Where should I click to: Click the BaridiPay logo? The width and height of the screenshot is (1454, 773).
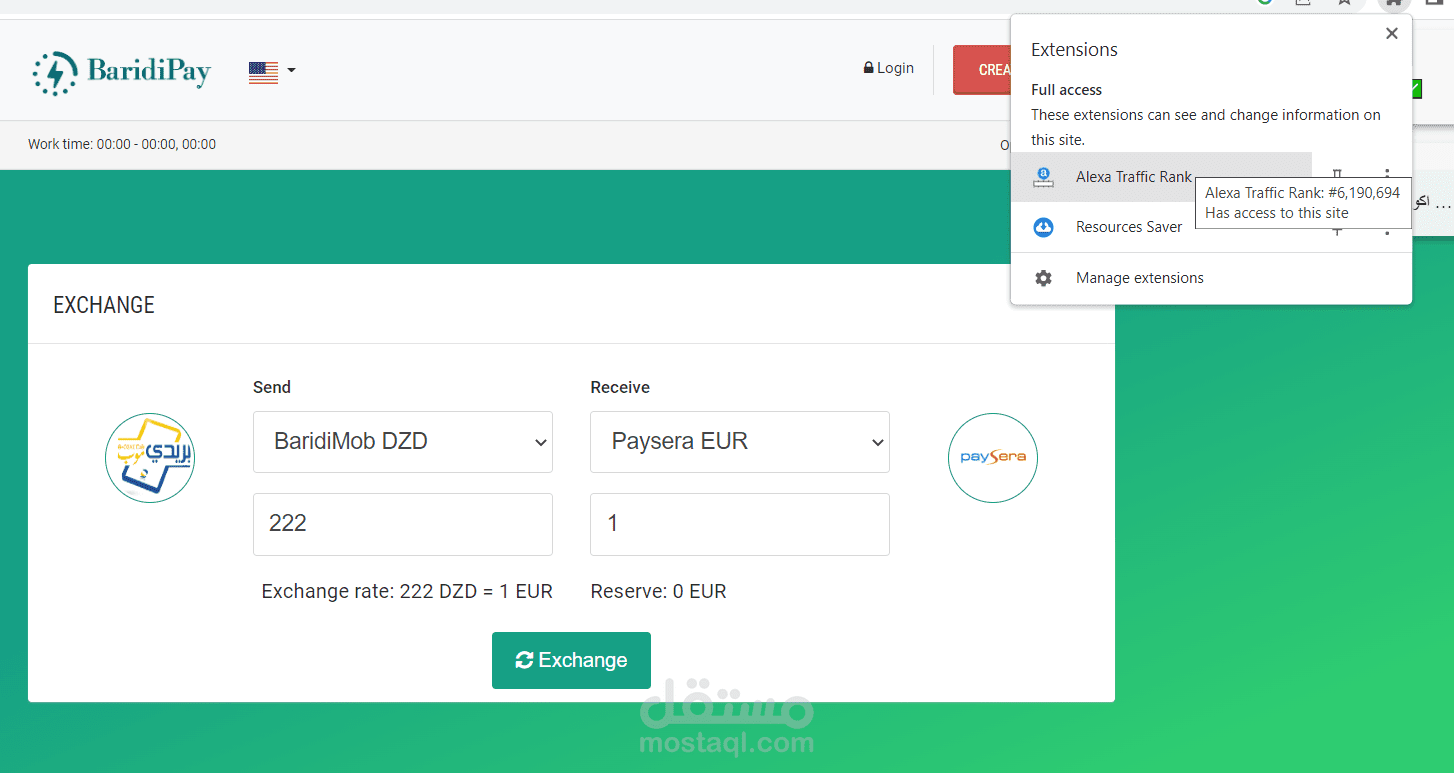(121, 72)
